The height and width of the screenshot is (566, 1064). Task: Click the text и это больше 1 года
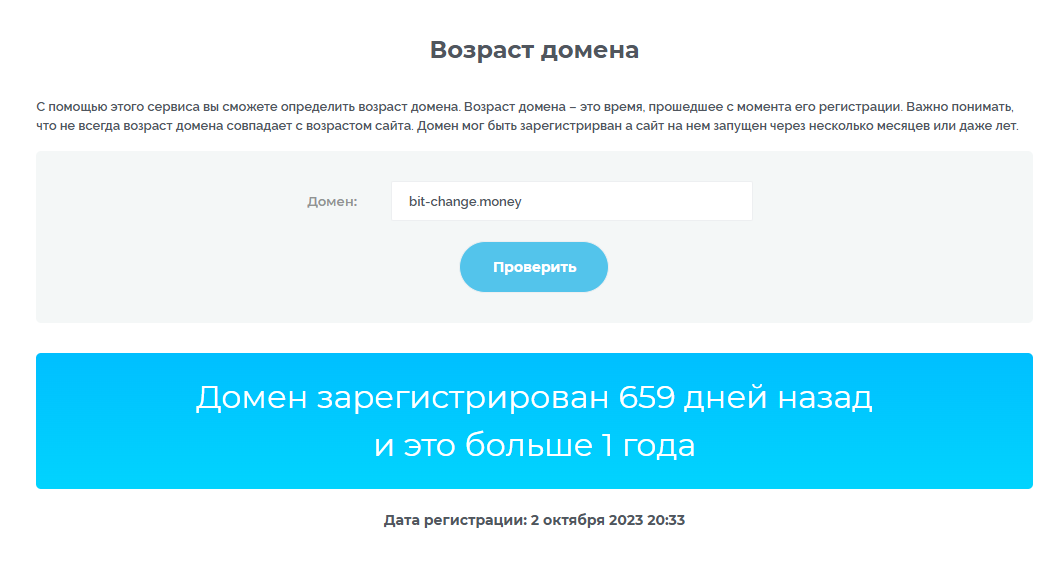click(x=534, y=445)
